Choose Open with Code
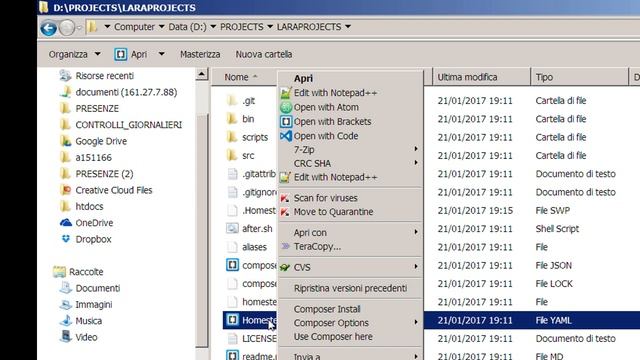This screenshot has height=360, width=640. 351,136
